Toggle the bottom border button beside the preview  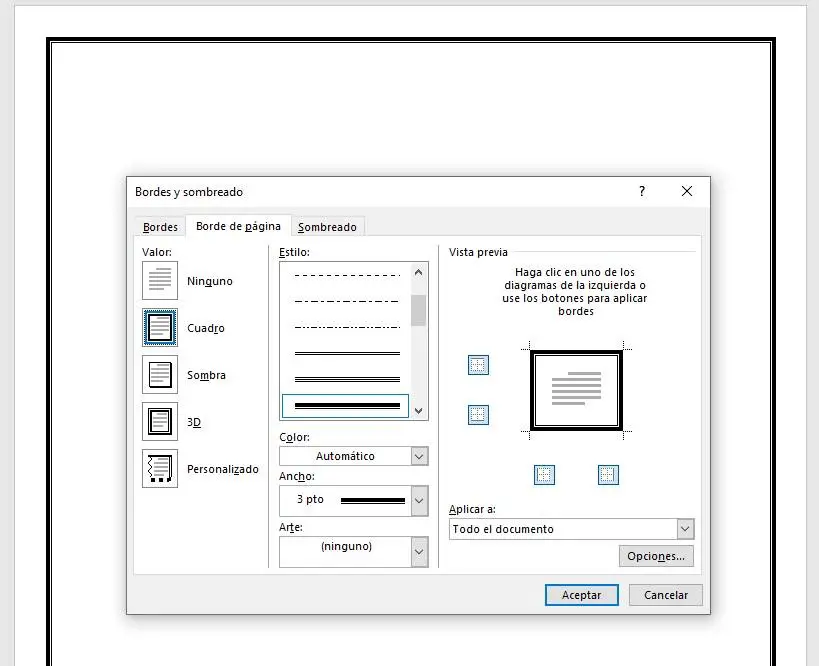[478, 415]
